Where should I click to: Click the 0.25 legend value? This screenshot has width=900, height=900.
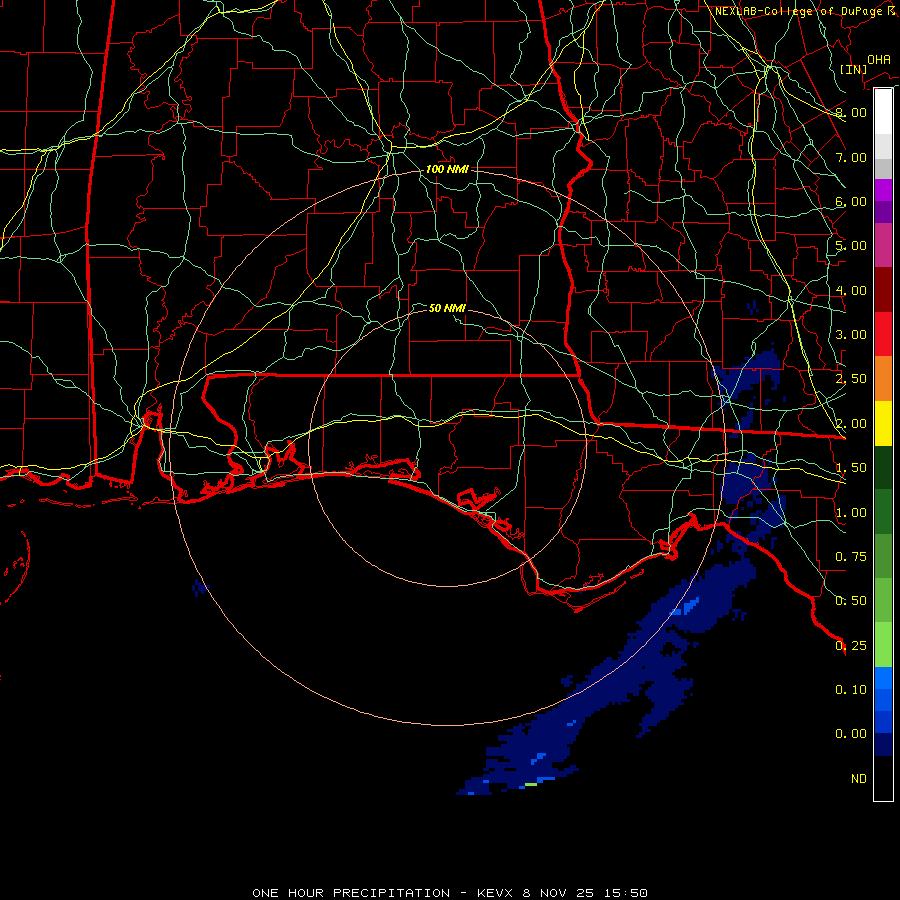(x=851, y=646)
